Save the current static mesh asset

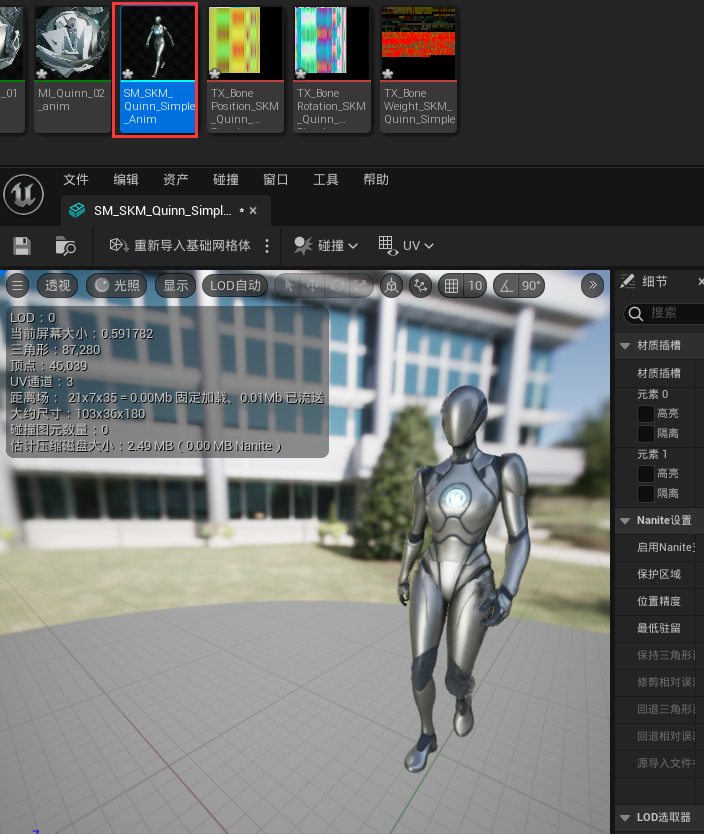pyautogui.click(x=22, y=246)
